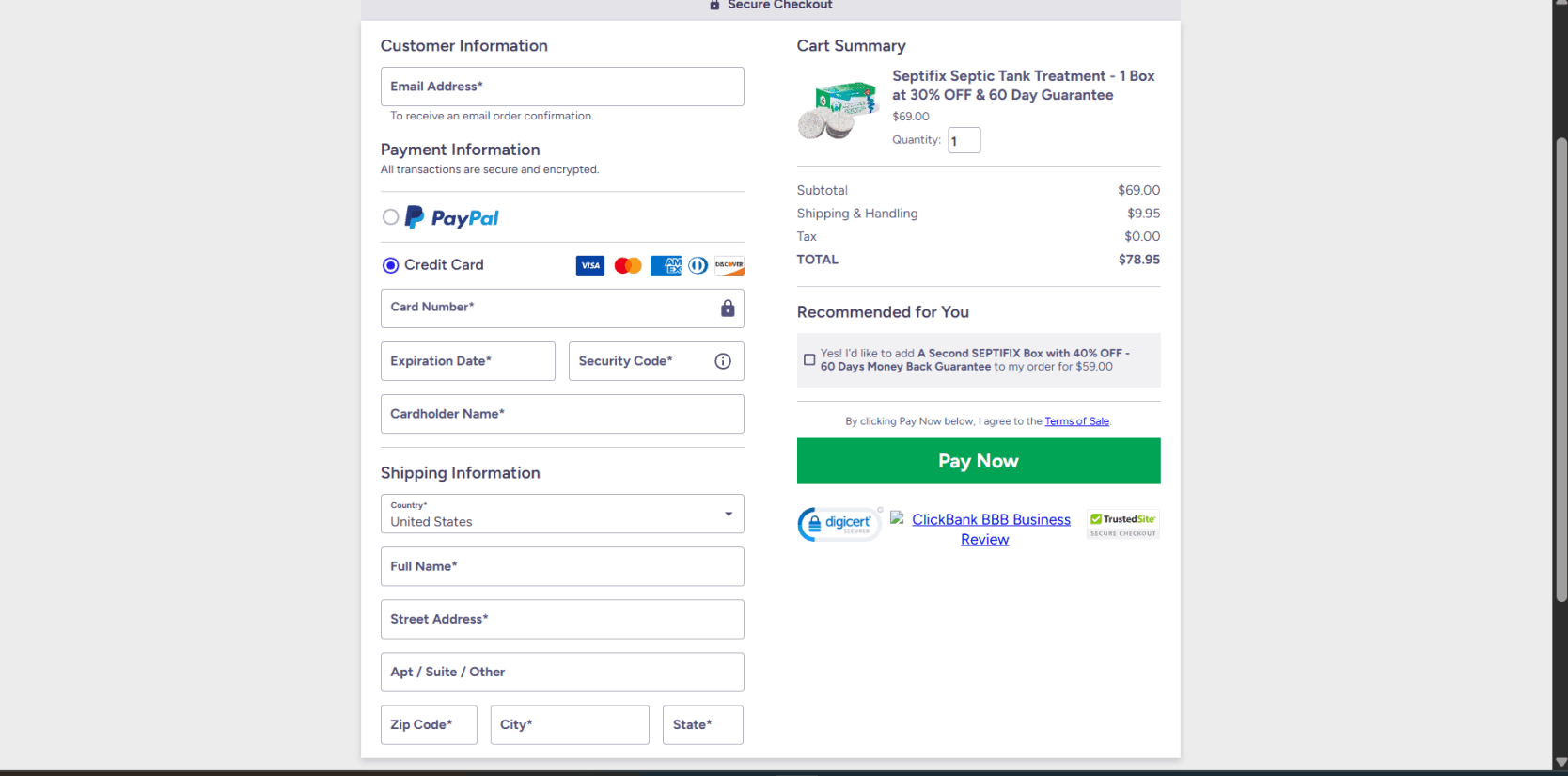The width and height of the screenshot is (1568, 776).
Task: Click the TrustedSite Secure Checkout badge
Action: click(1122, 523)
